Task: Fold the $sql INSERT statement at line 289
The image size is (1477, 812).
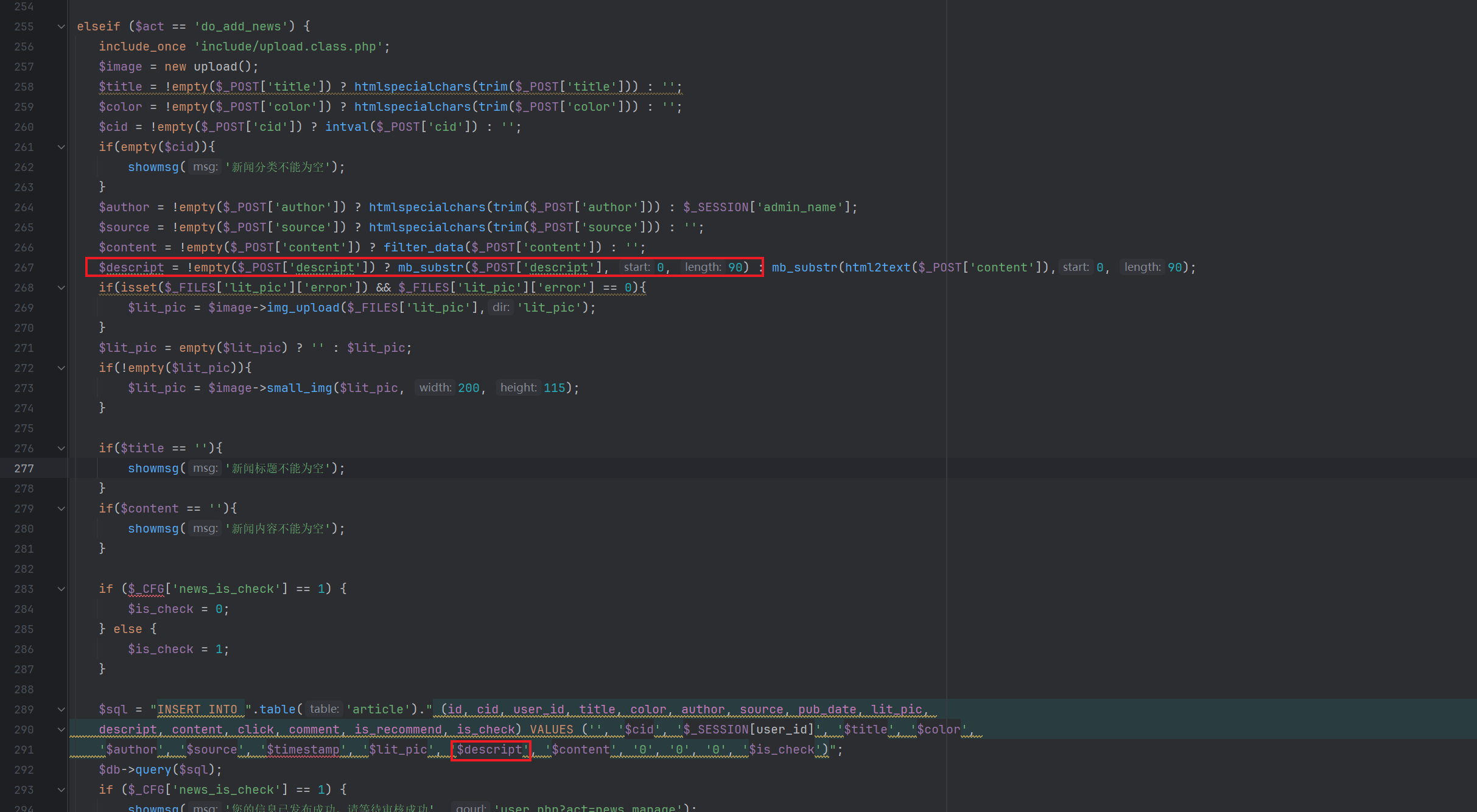Action: point(61,709)
